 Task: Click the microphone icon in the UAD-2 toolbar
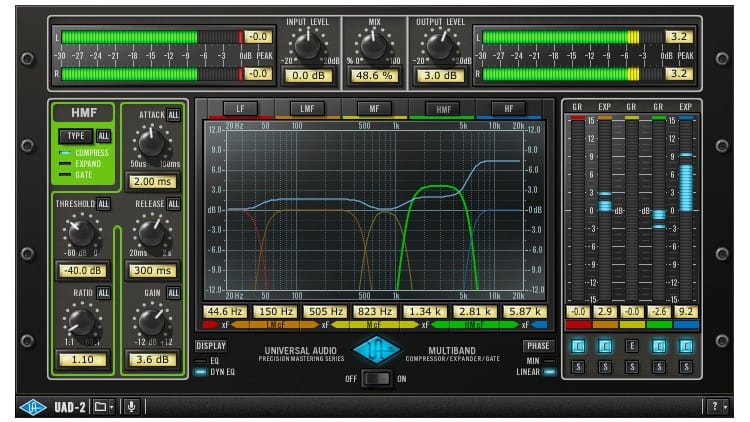(132, 407)
